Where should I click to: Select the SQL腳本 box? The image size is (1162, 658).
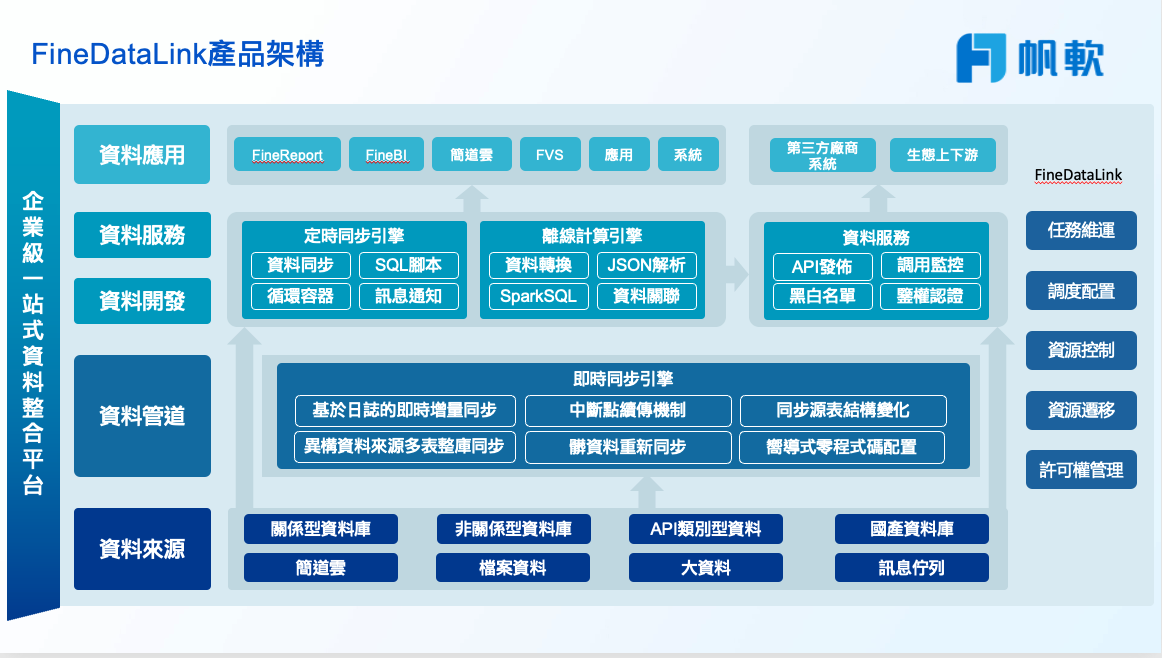click(408, 265)
